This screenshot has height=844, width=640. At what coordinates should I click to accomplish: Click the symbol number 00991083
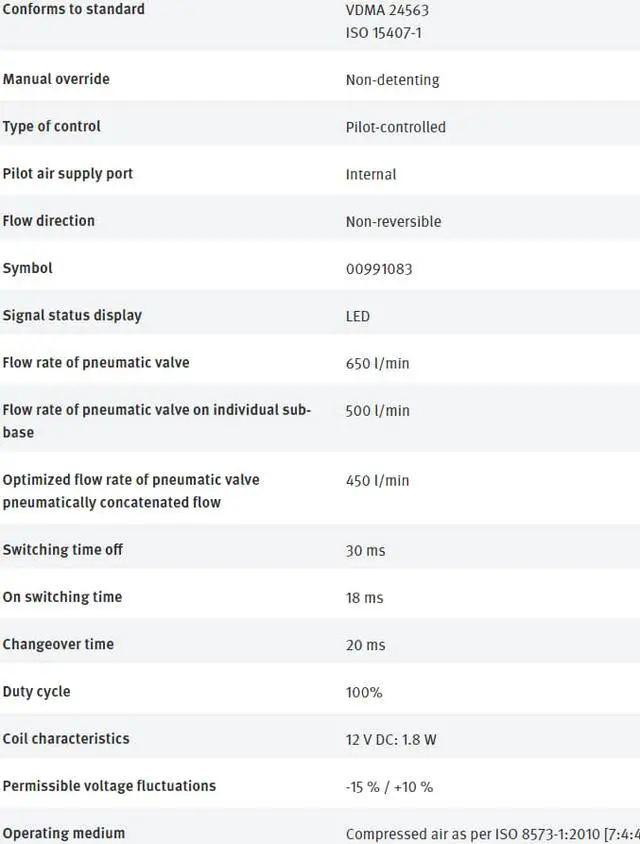pyautogui.click(x=379, y=269)
